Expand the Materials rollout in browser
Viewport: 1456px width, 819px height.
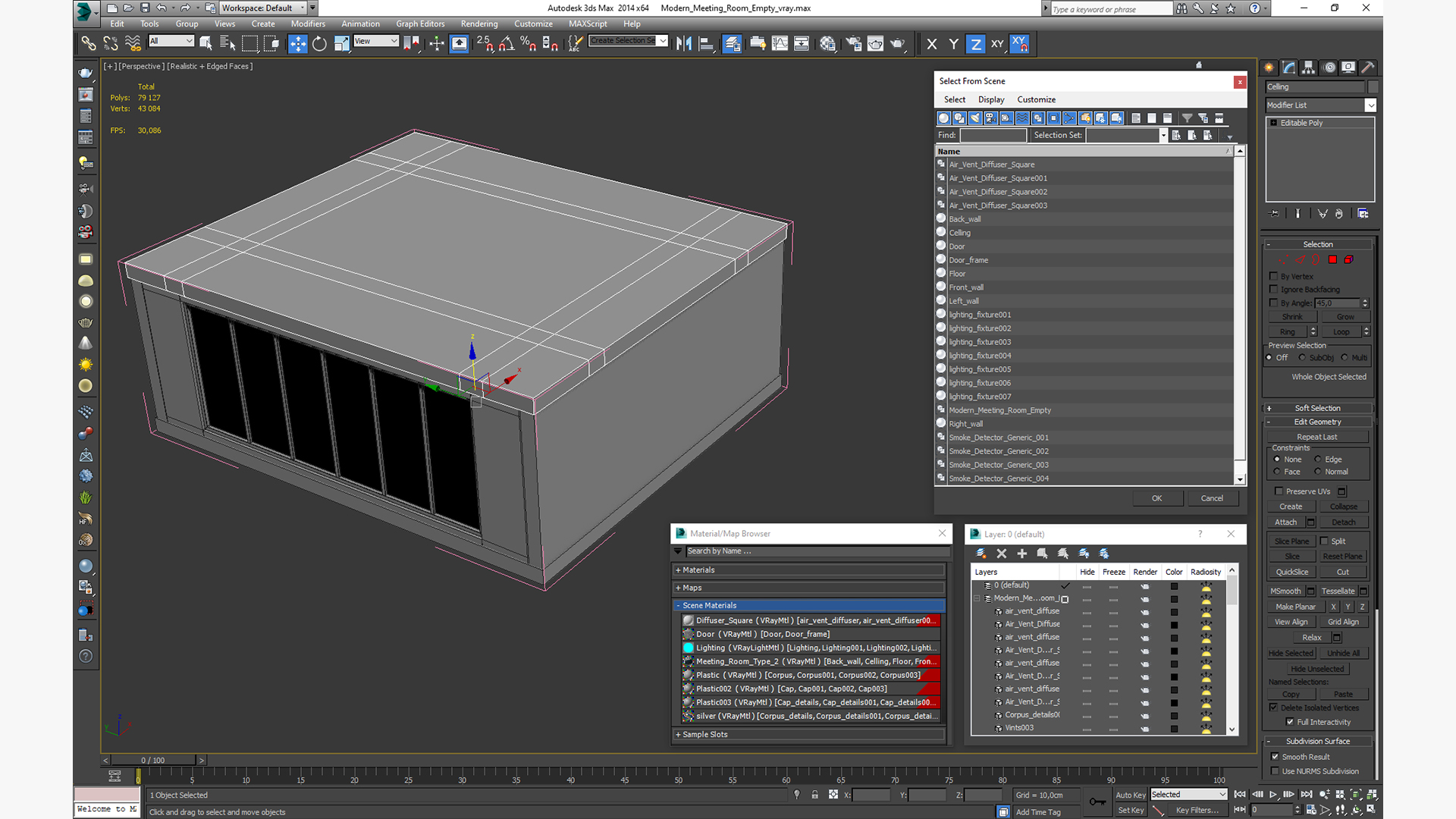point(698,570)
